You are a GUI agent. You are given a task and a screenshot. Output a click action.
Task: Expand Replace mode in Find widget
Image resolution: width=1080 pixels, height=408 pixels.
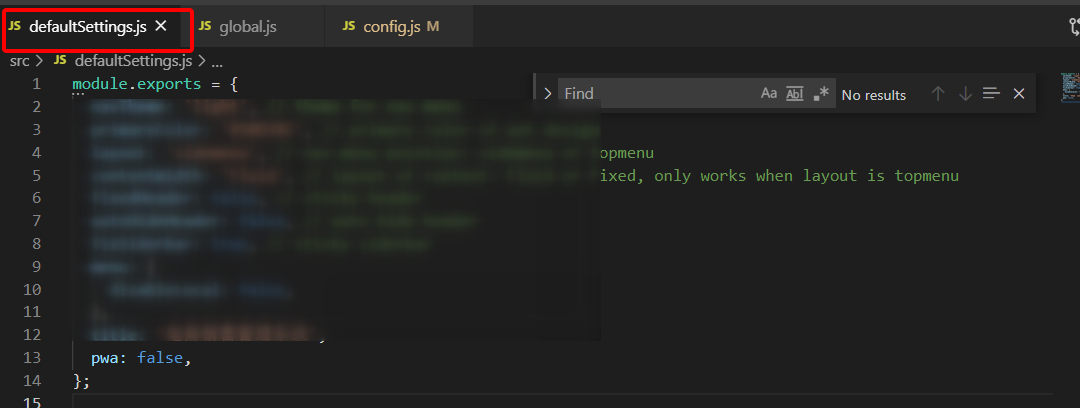point(547,93)
